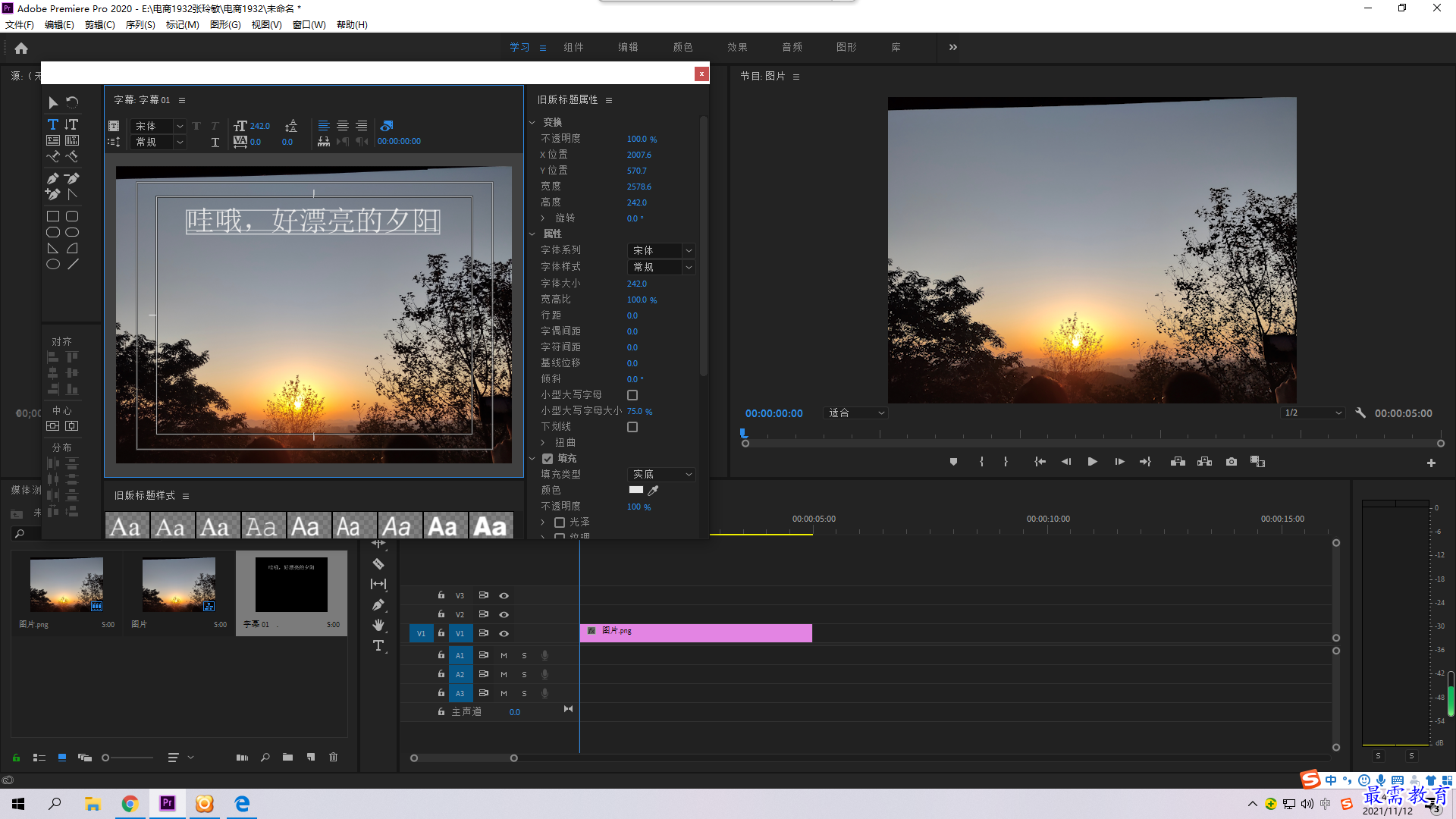Select the Pen tool in title designer

[52, 179]
